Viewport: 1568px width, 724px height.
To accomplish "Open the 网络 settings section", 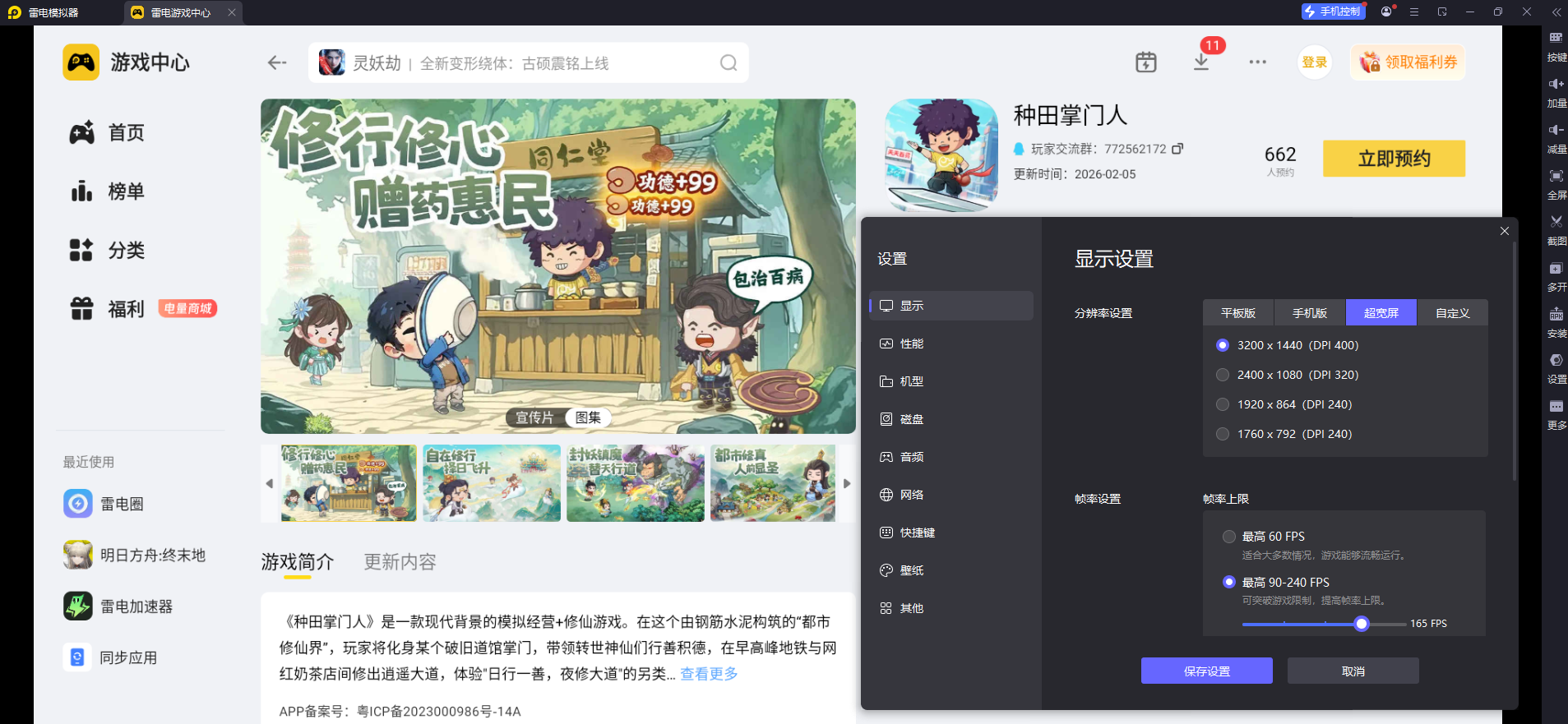I will coord(951,495).
